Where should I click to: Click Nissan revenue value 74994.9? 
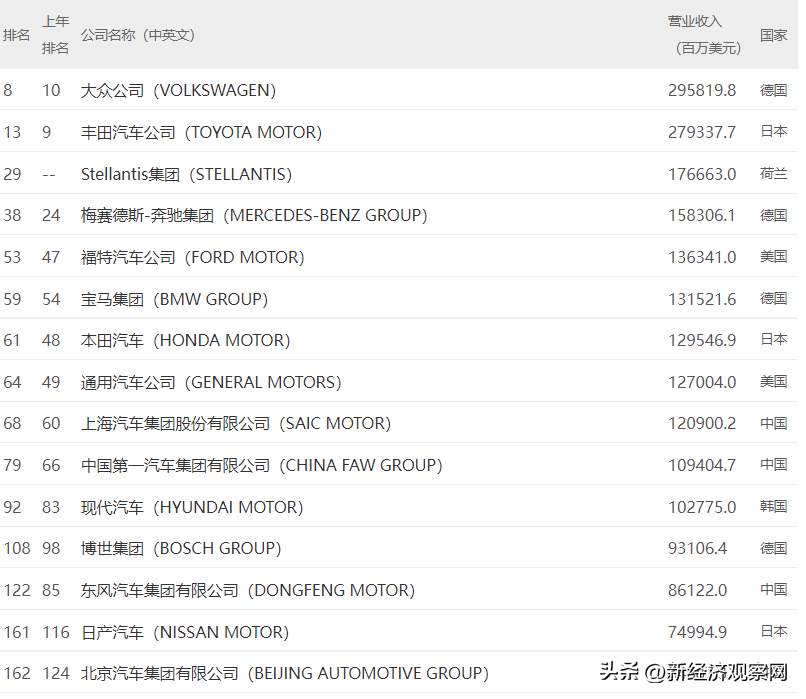697,633
